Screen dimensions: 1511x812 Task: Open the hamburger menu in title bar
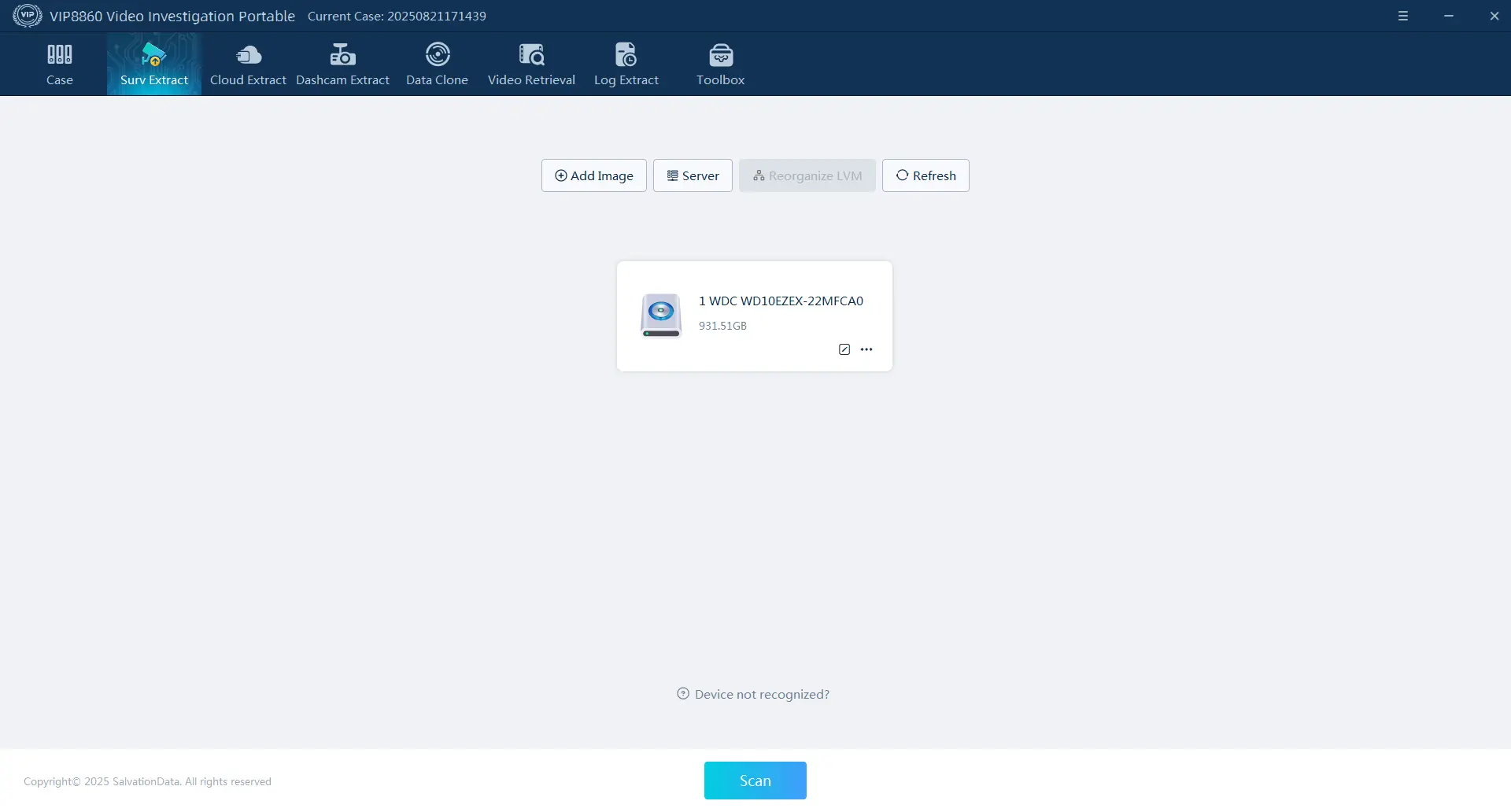tap(1402, 16)
